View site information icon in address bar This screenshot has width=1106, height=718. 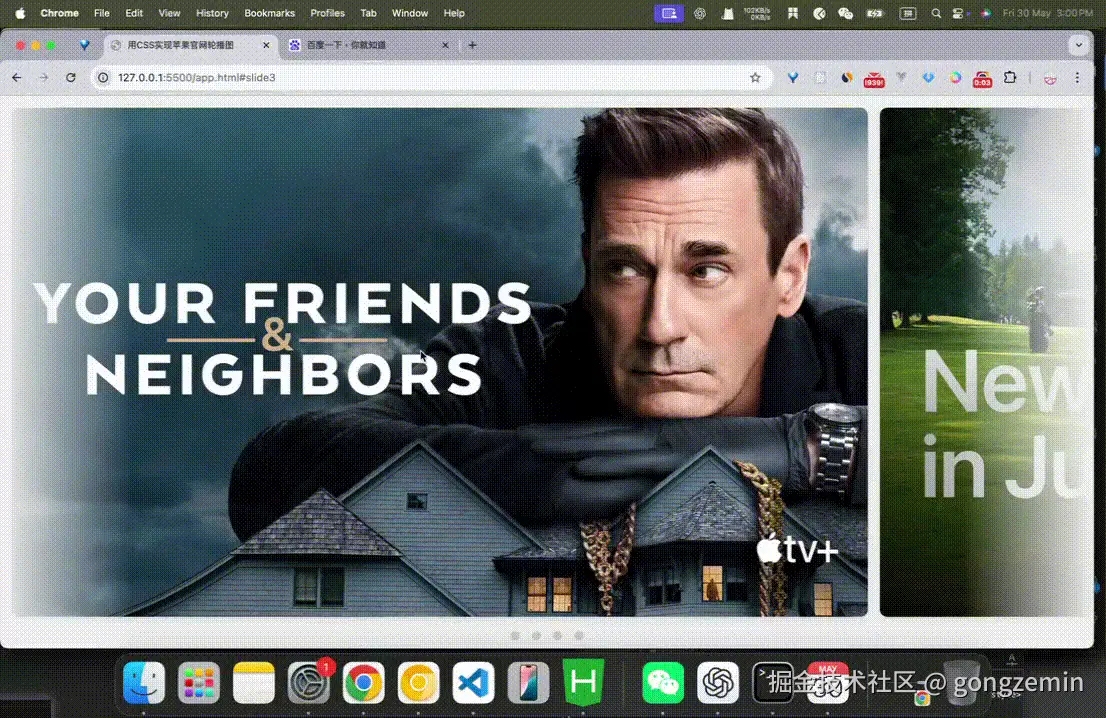103,78
